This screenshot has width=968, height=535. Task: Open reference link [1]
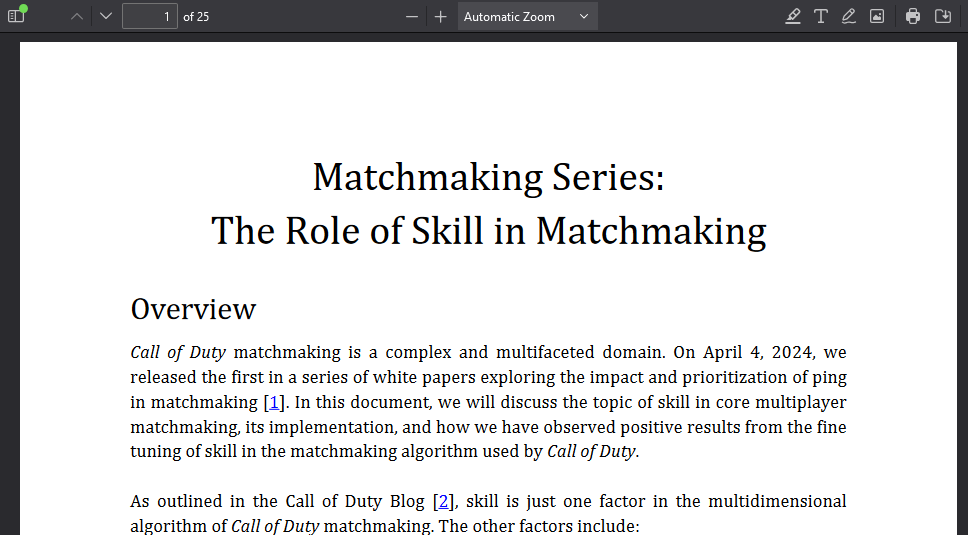coord(274,402)
